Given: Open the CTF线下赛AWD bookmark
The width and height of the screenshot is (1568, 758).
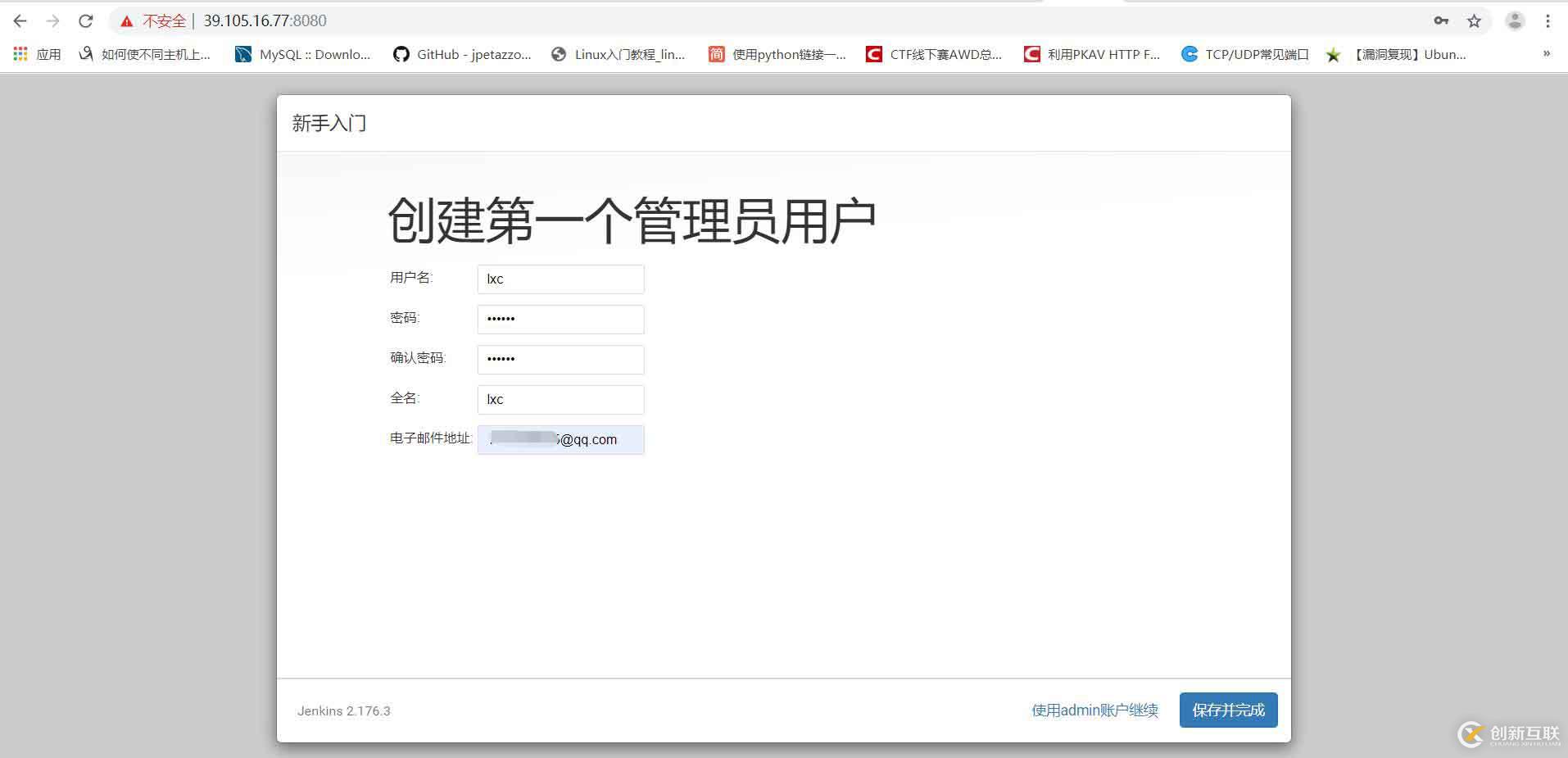Looking at the screenshot, I should click(934, 55).
